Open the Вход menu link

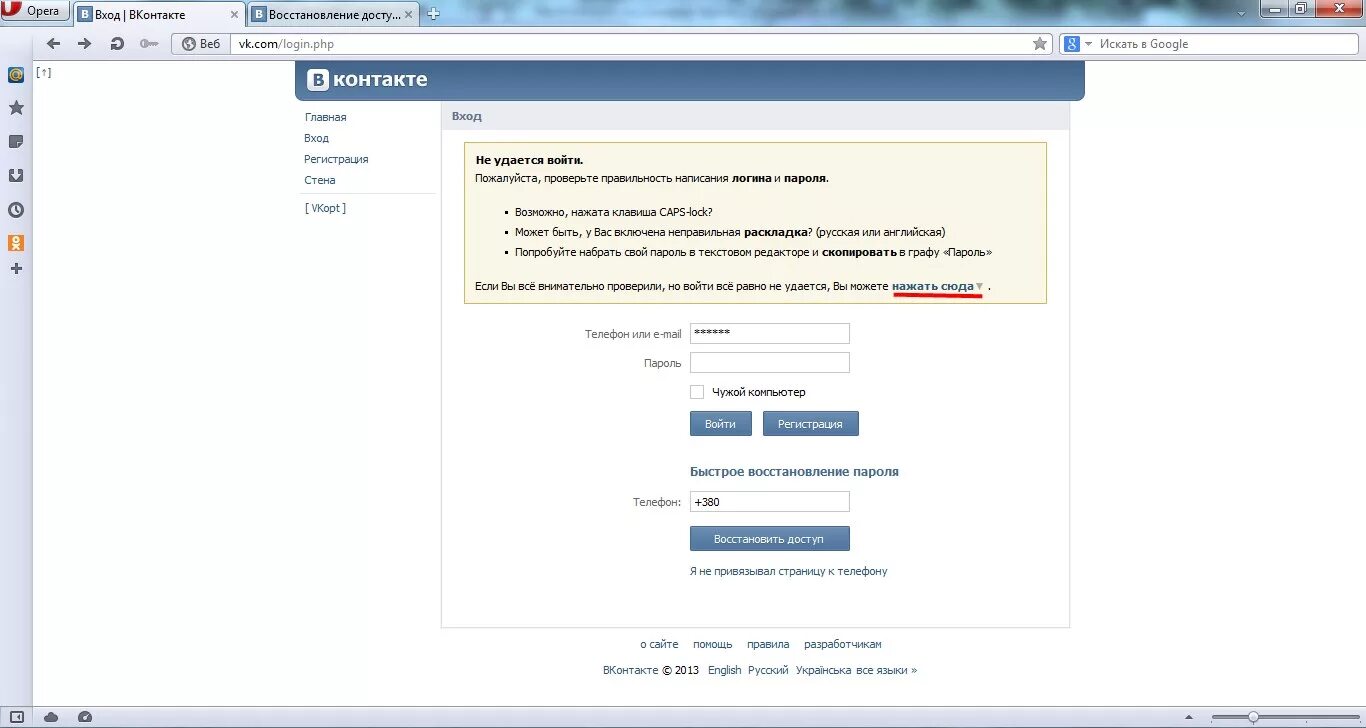click(x=317, y=138)
